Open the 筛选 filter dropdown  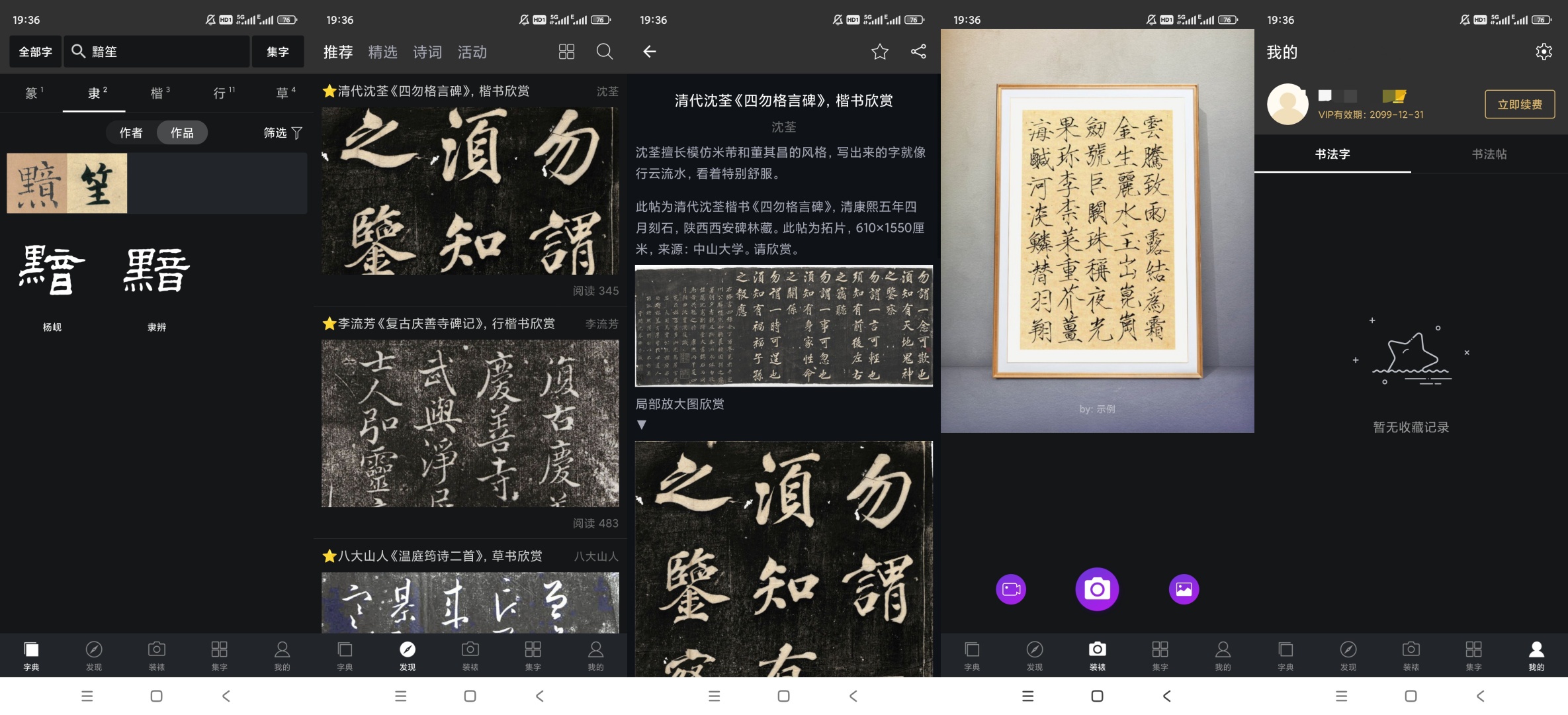pos(283,133)
